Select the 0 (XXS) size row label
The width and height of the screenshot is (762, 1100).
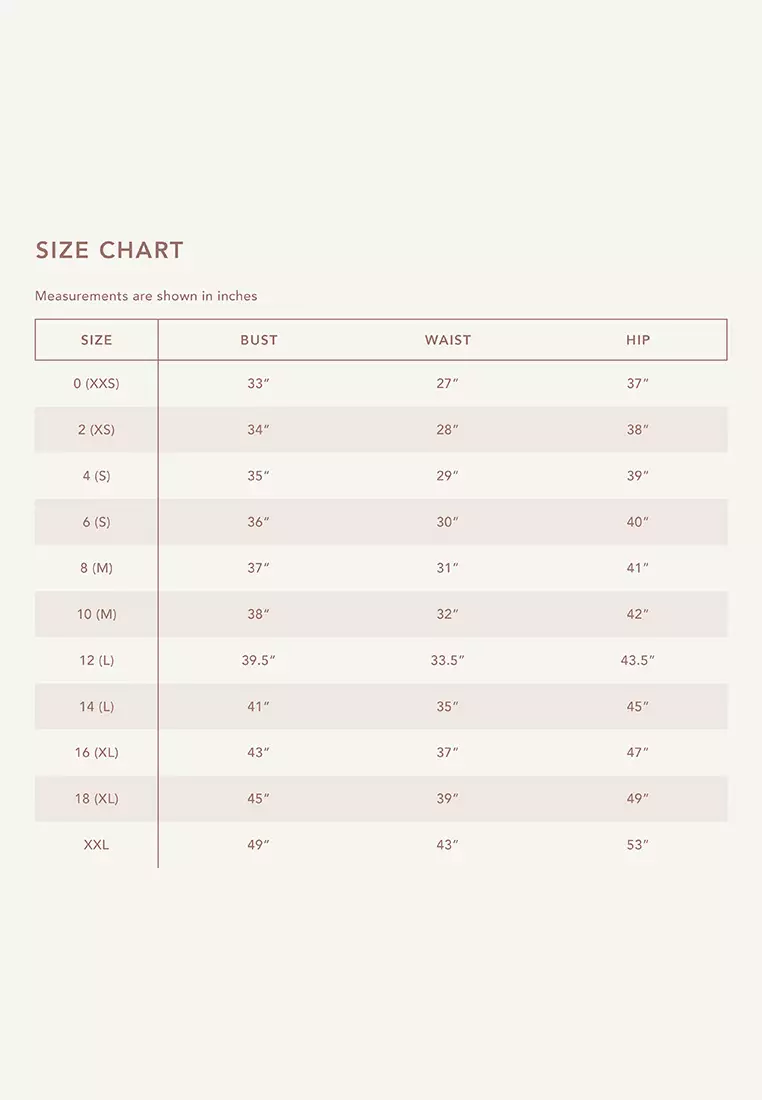pos(97,384)
